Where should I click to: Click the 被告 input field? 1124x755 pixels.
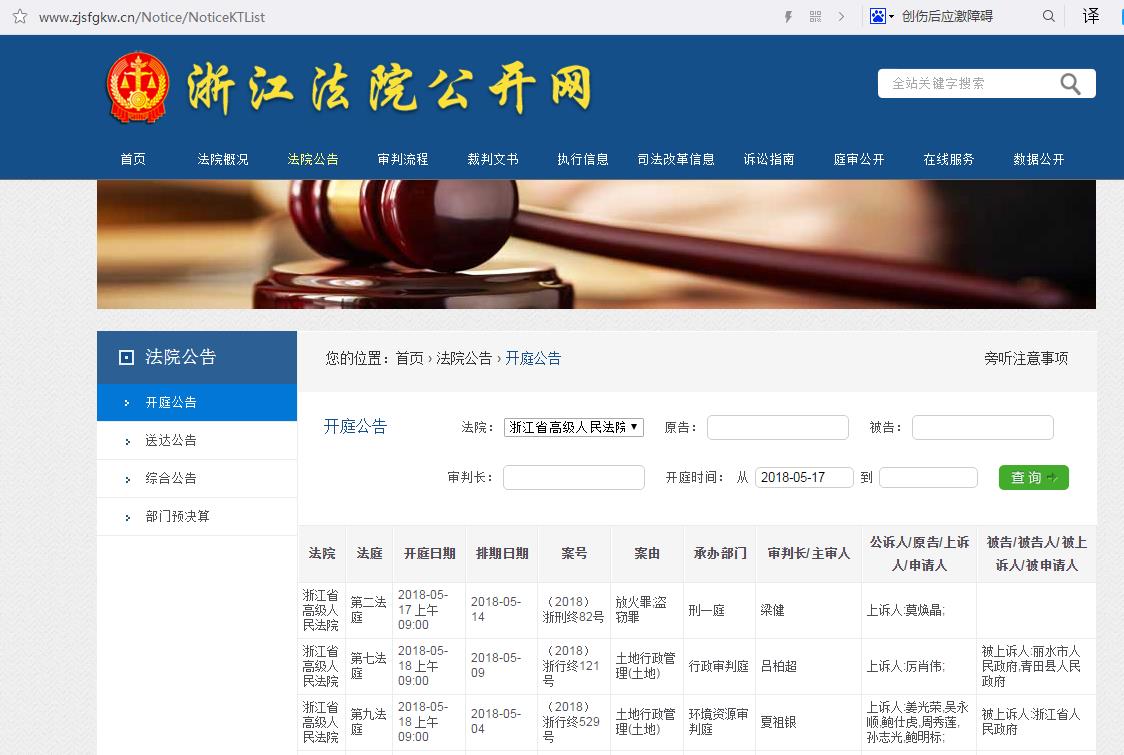[x=983, y=427]
